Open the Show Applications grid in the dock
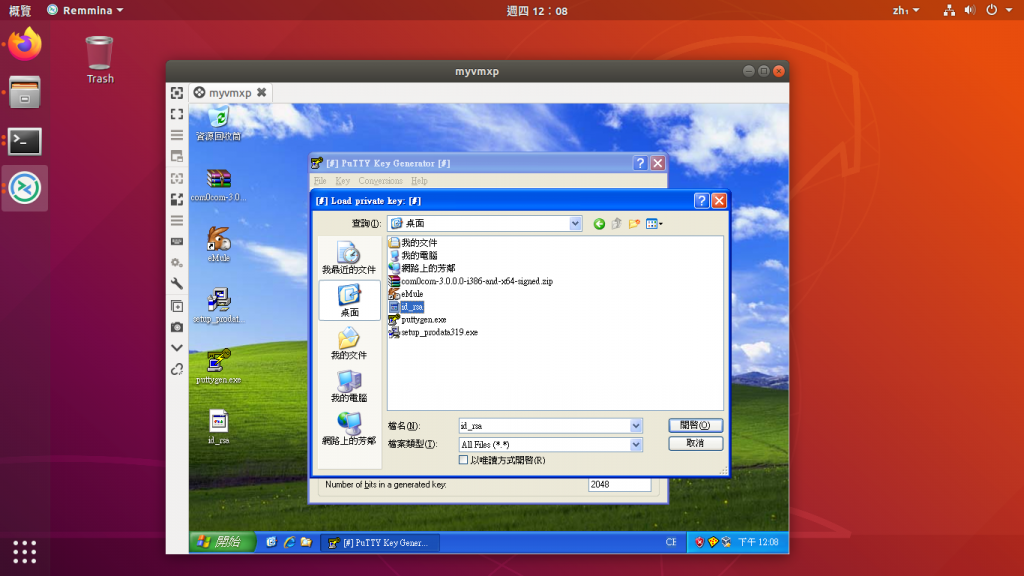 pos(25,552)
